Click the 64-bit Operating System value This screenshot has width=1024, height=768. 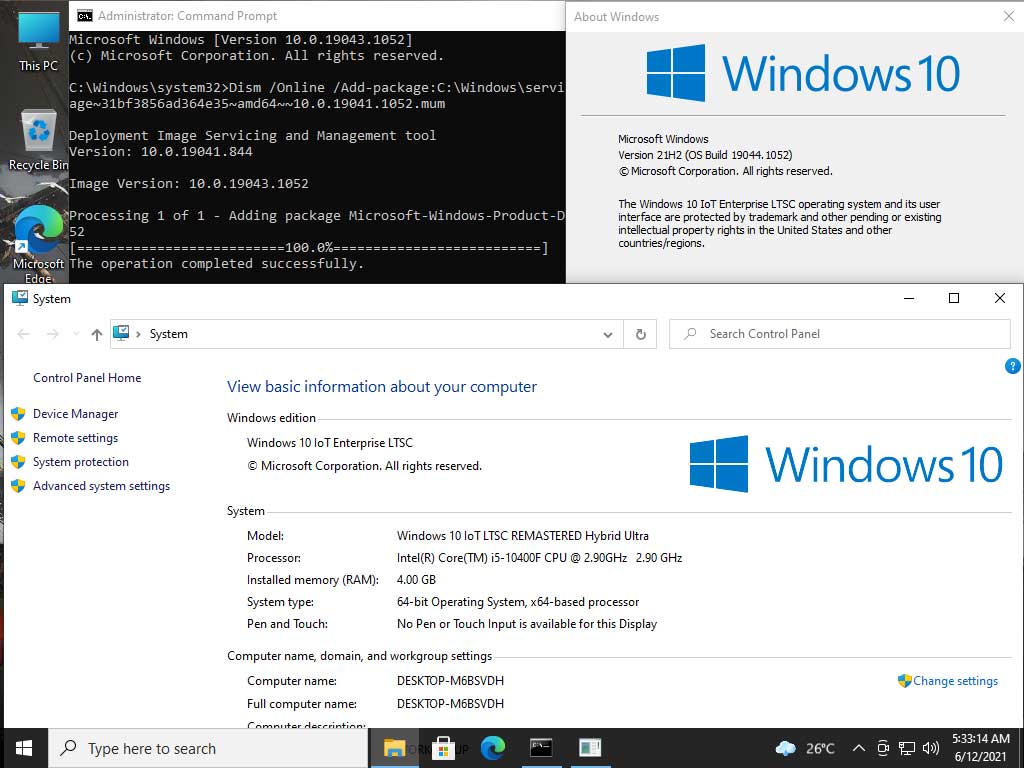518,602
